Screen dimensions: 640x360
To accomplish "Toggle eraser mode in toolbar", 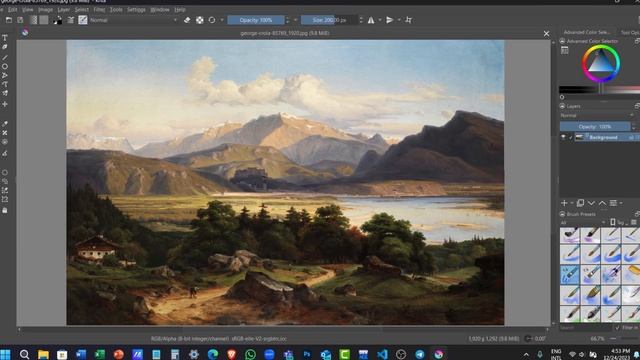I will [187, 20].
